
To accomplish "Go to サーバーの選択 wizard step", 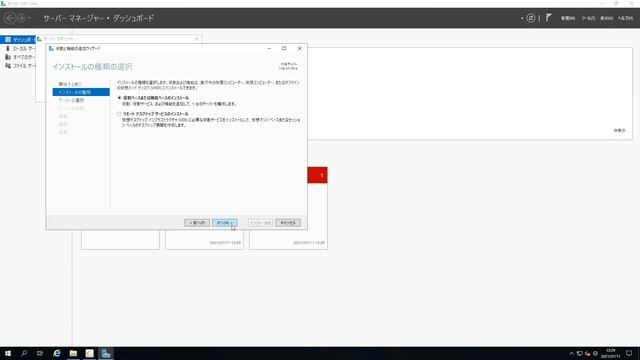I will pos(71,100).
